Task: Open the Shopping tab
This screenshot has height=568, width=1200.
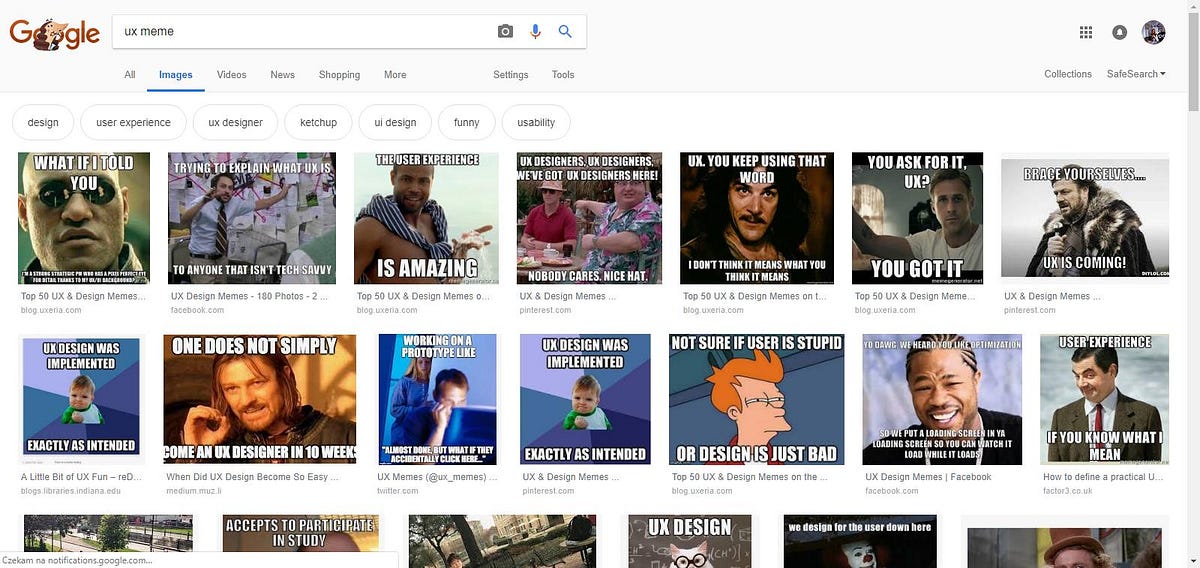Action: click(x=339, y=75)
